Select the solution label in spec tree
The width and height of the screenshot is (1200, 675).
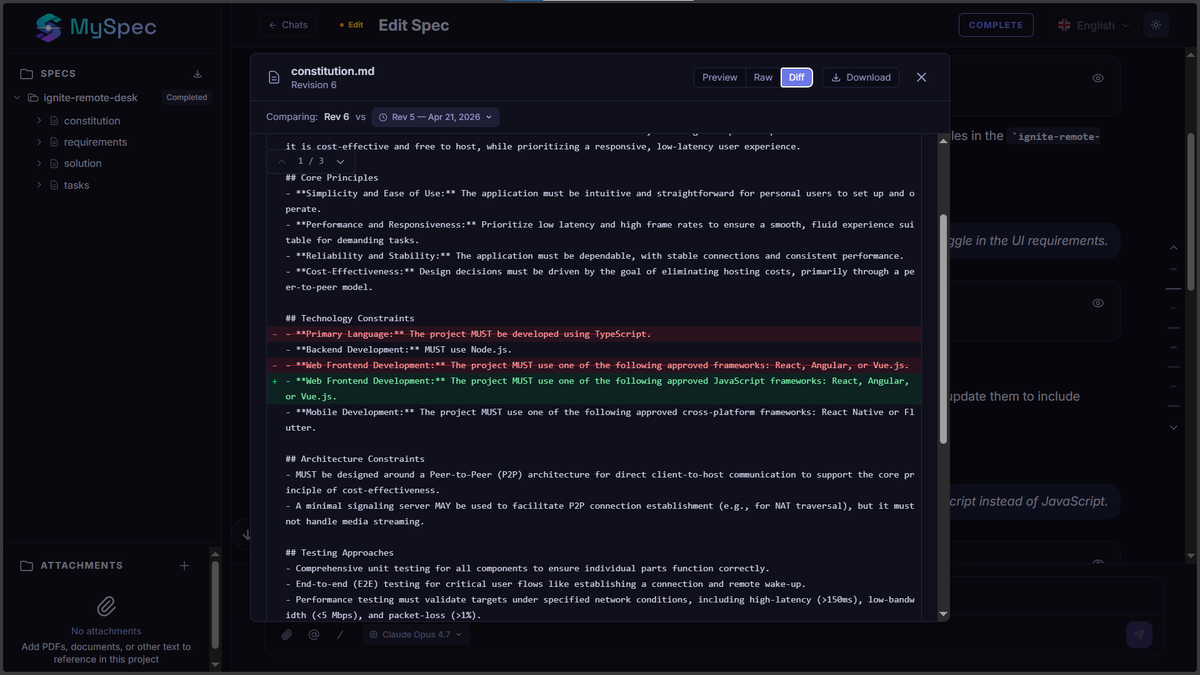[83, 163]
